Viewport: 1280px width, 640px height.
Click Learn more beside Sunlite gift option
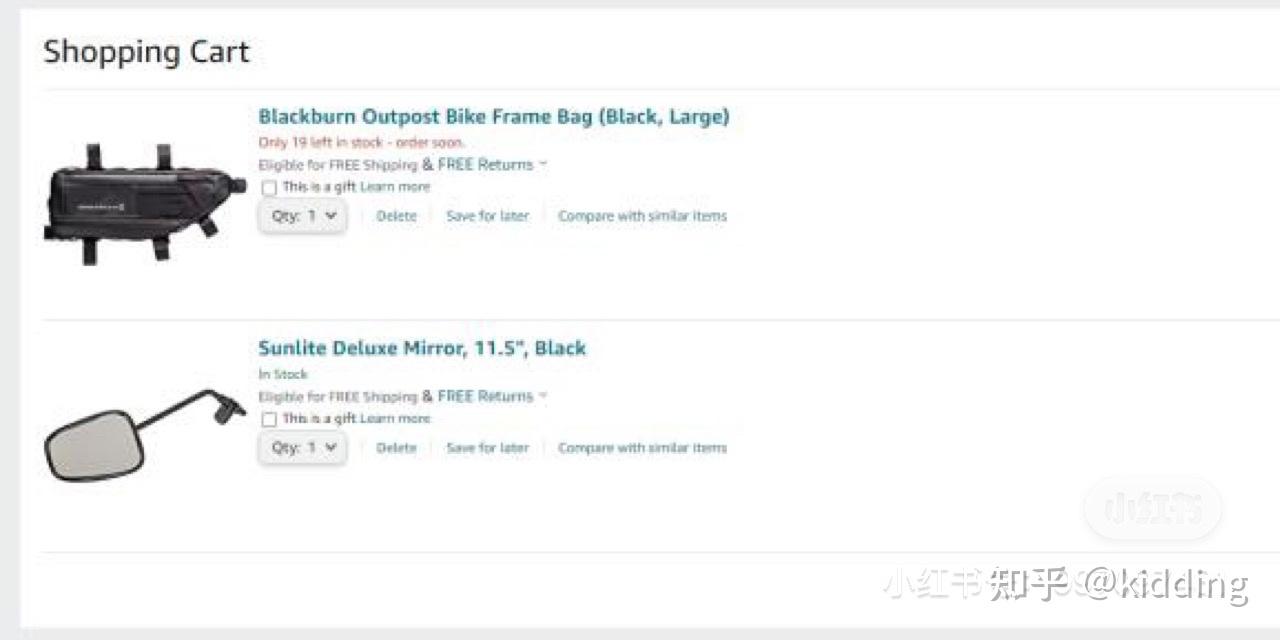[395, 419]
